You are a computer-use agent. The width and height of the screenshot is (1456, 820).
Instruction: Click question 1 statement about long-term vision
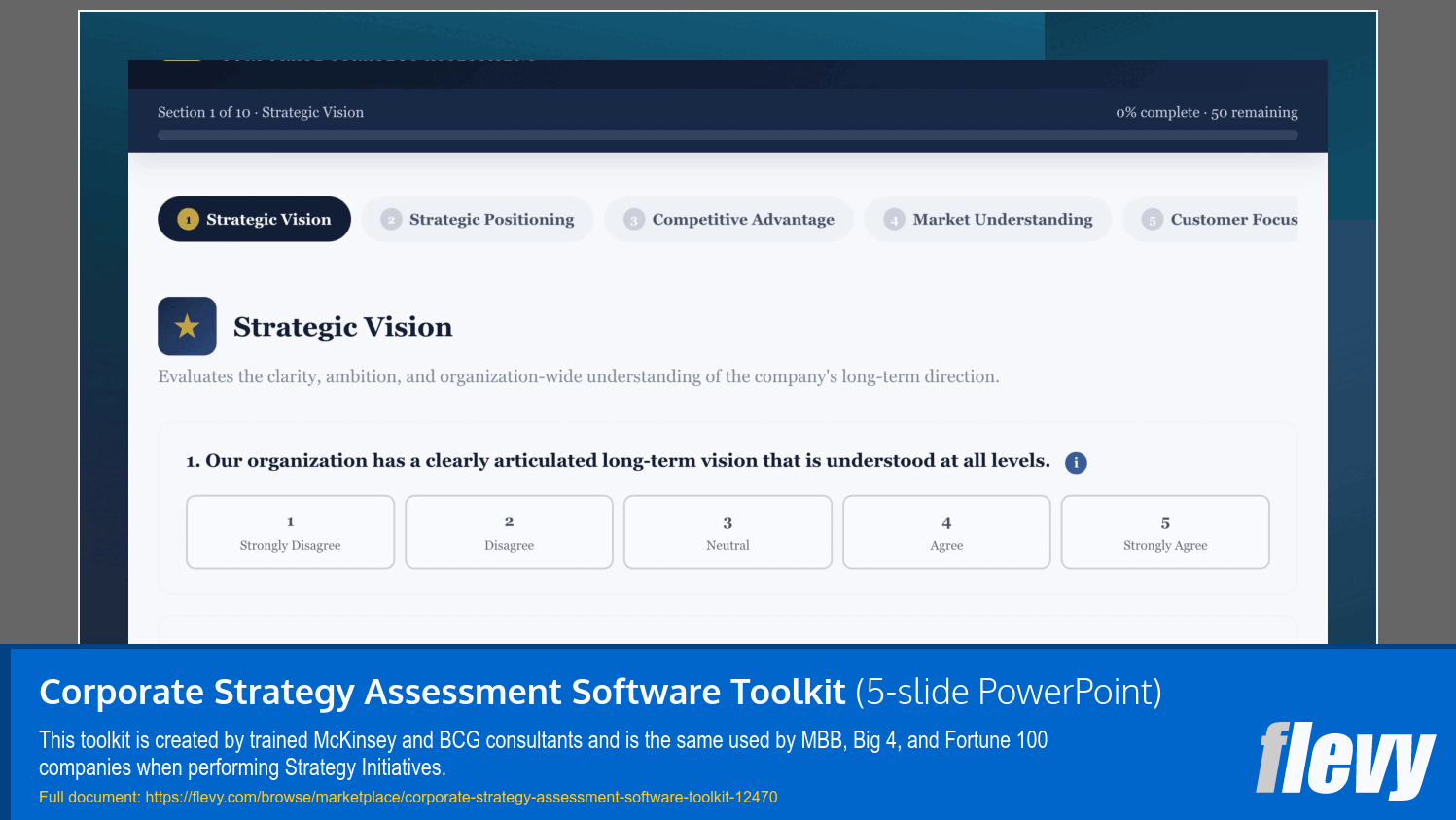click(x=618, y=461)
